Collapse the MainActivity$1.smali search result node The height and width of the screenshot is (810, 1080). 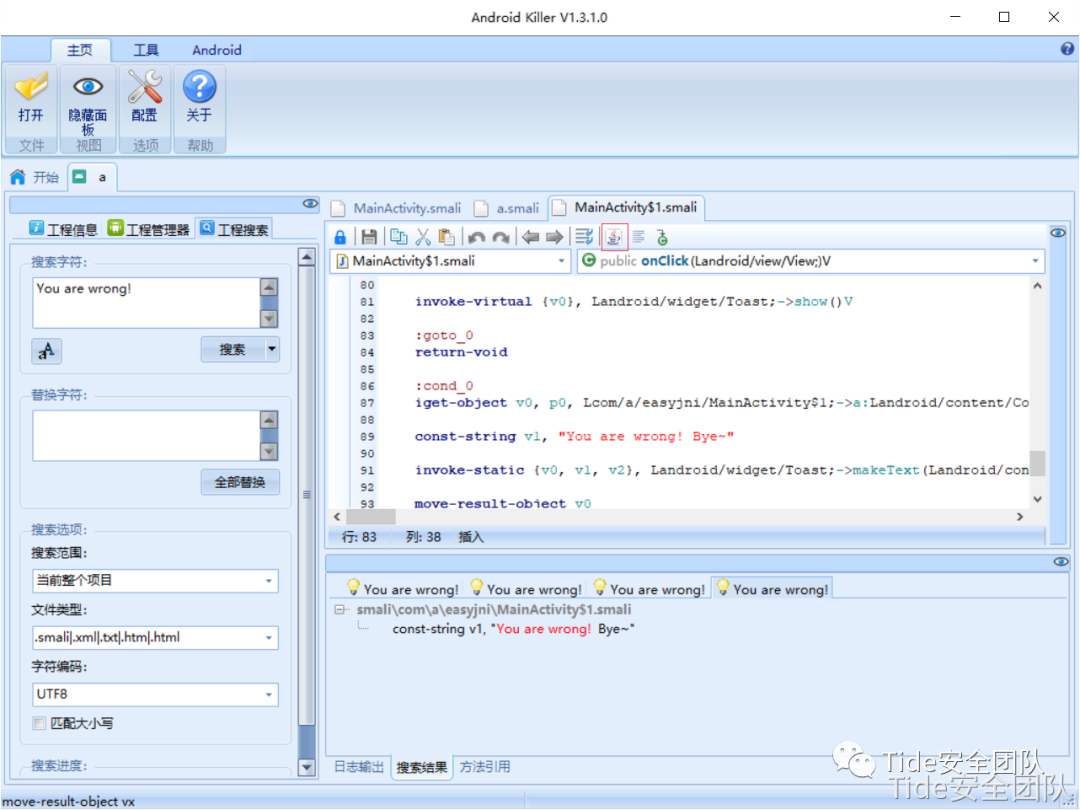[x=340, y=610]
